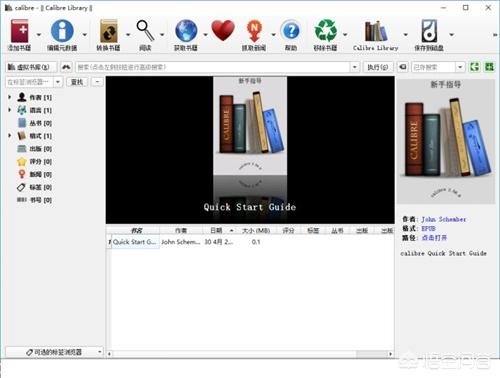The width and height of the screenshot is (500, 378).
Task: Toggle the green cover grid view button
Action: pos(489,67)
